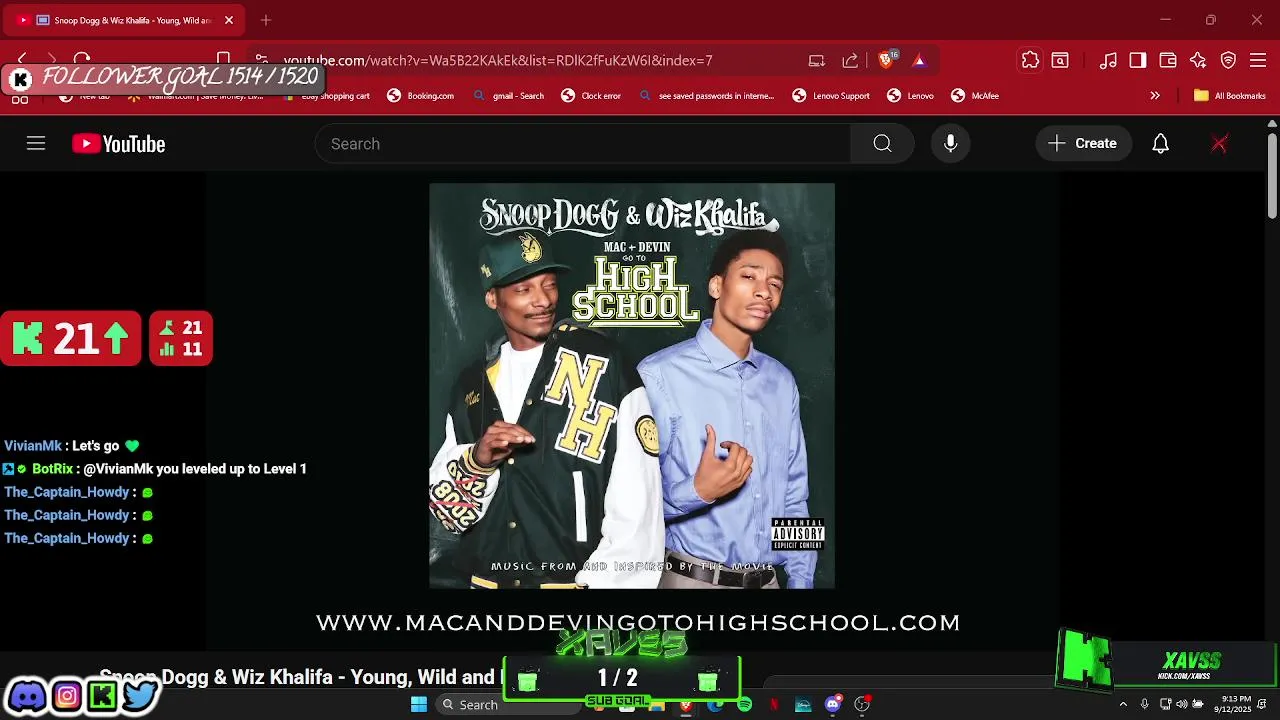Click the address bar URL
This screenshot has height=720, width=1280.
pos(498,60)
